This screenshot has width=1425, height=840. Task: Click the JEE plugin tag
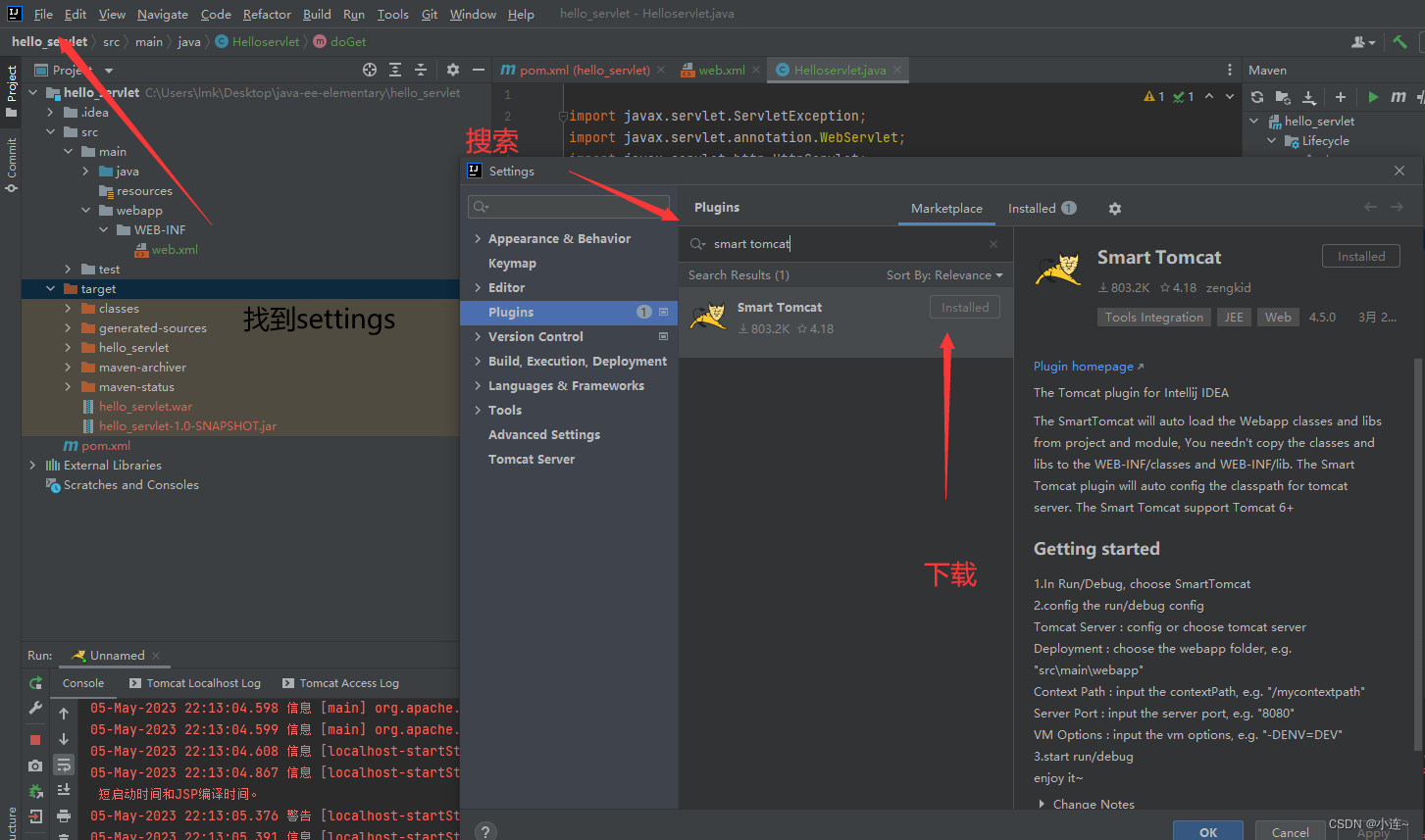tap(1234, 318)
